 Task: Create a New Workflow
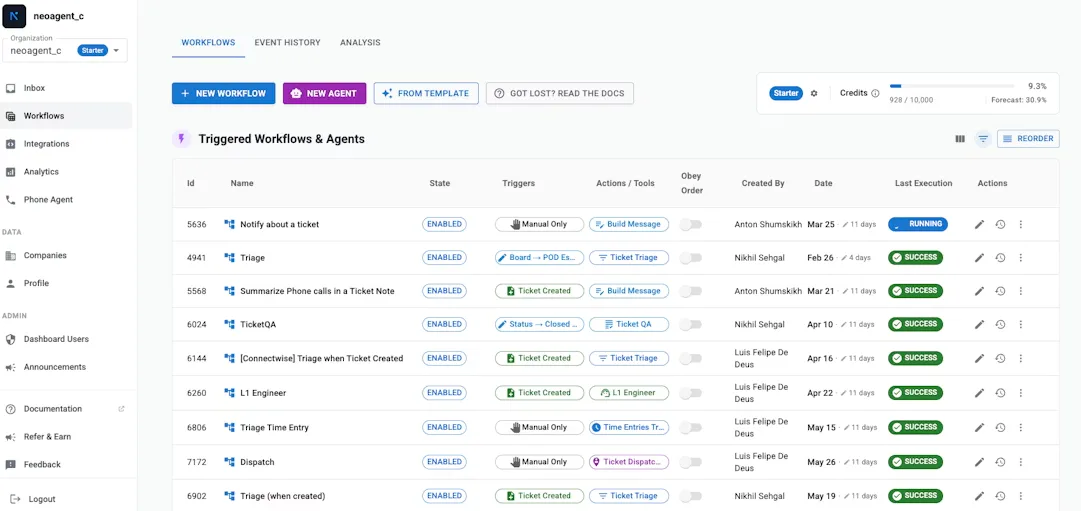(x=223, y=94)
